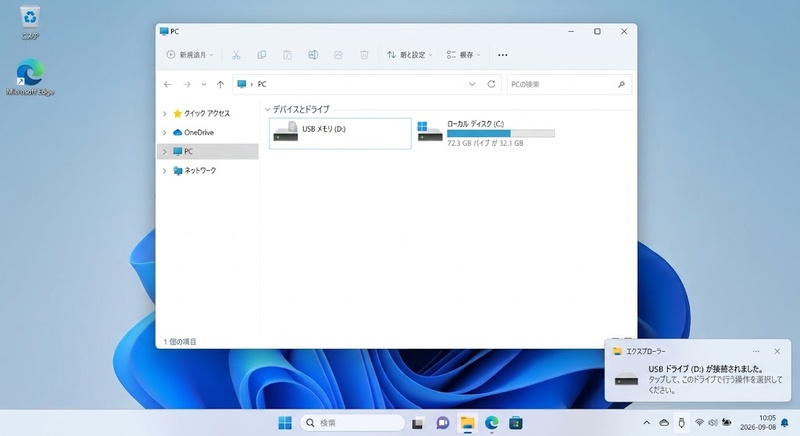Image resolution: width=800 pixels, height=436 pixels.
Task: Select Microsoft Edge desktop shortcut
Action: click(x=30, y=76)
